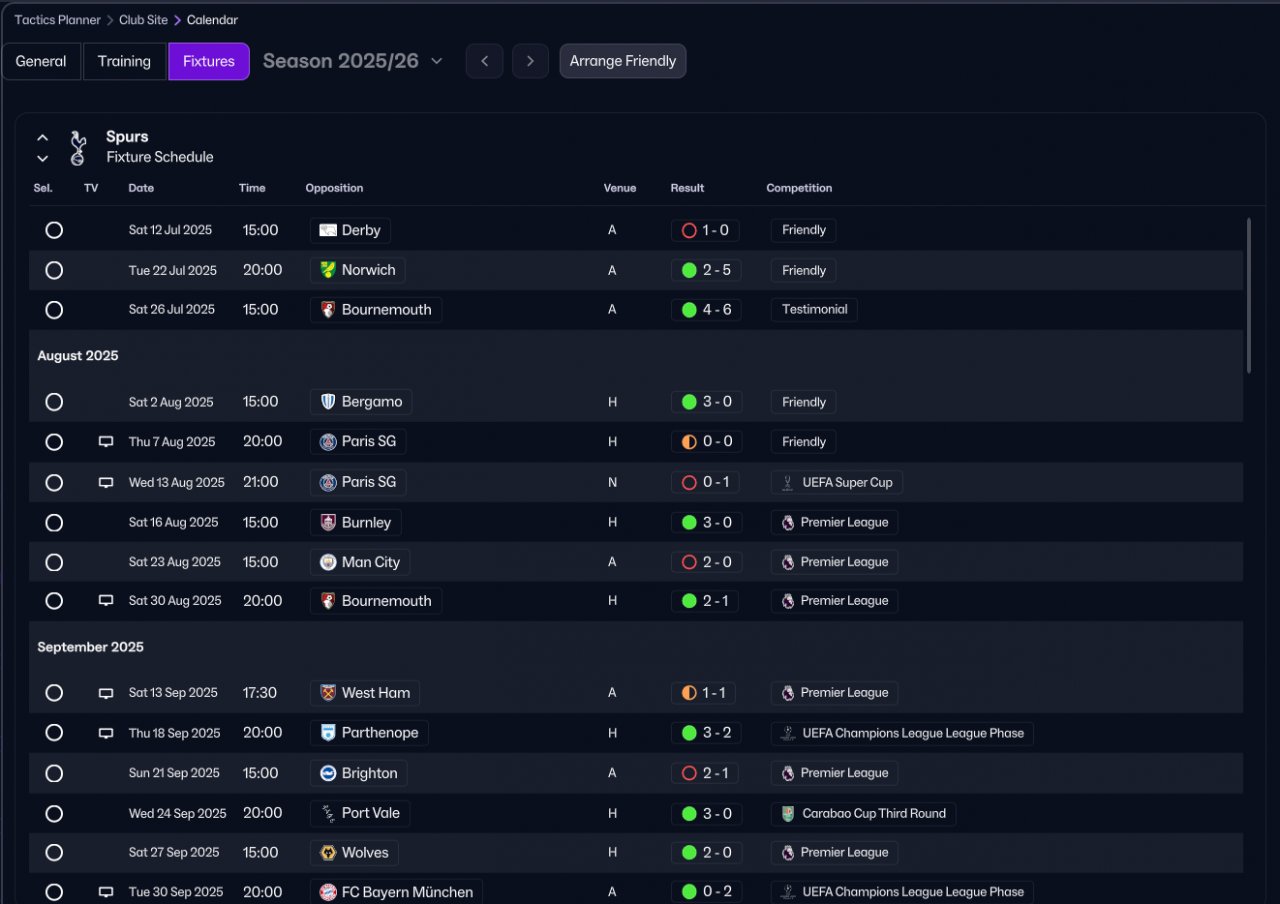Screen dimensions: 1280x904
Task: Click the green win indicator on Norwich row
Action: click(689, 270)
